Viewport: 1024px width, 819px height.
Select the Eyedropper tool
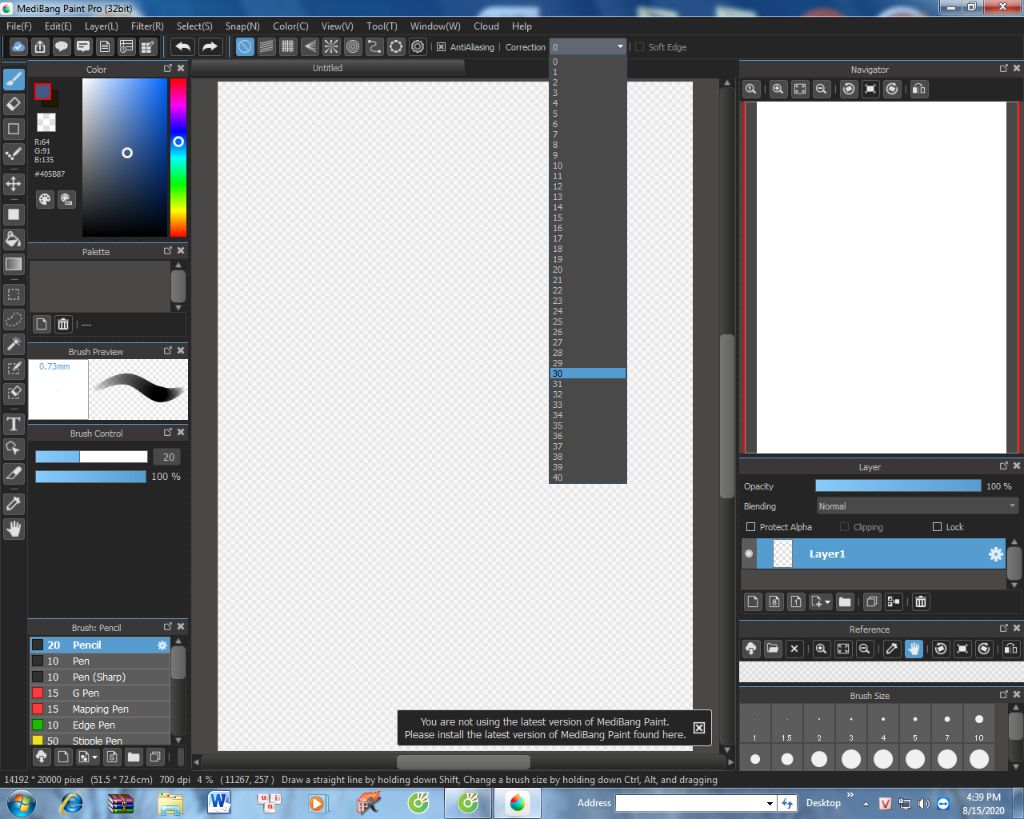tap(14, 504)
